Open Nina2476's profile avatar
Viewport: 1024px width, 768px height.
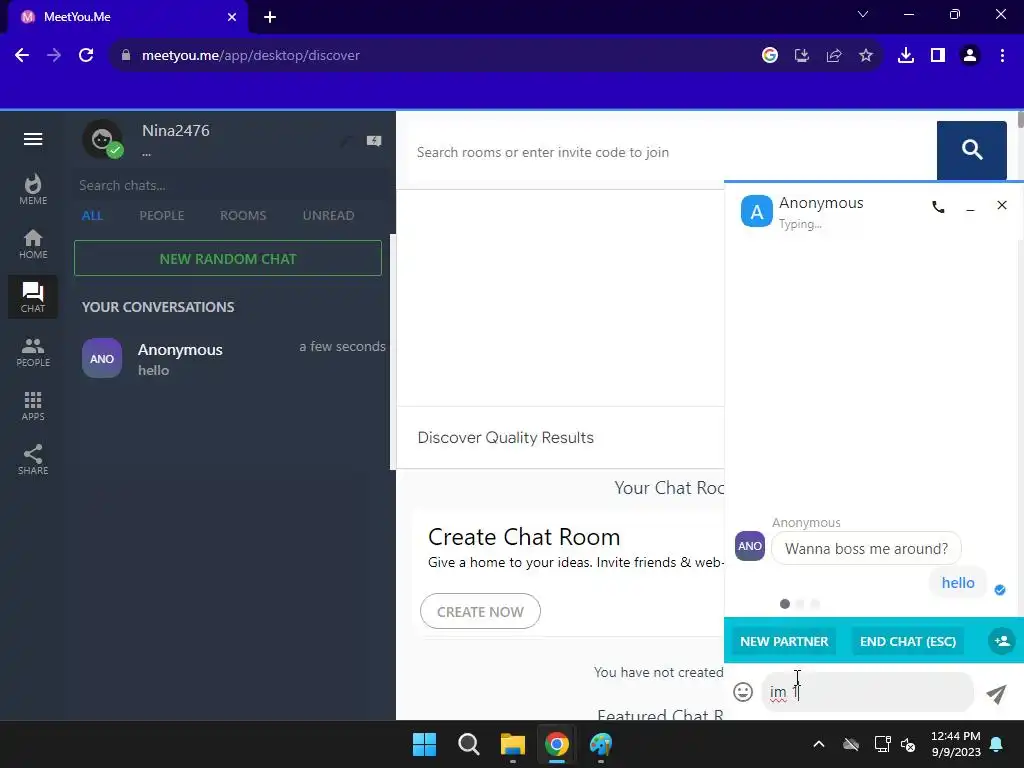(x=103, y=139)
